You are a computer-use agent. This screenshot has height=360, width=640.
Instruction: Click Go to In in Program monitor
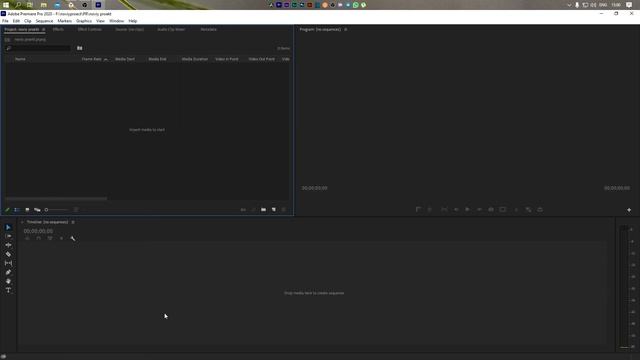point(444,209)
